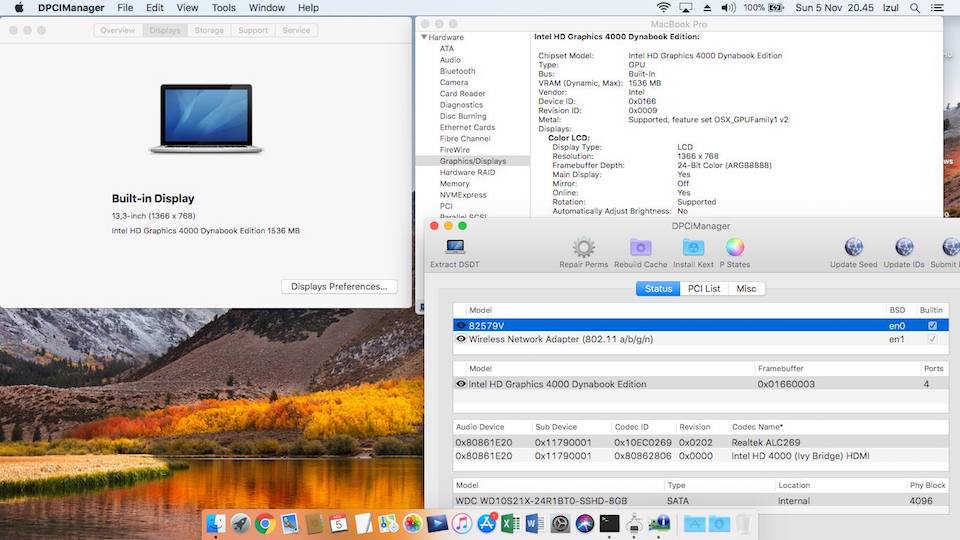This screenshot has height=540, width=960.
Task: Open Finder from the Dock
Action: 216,523
